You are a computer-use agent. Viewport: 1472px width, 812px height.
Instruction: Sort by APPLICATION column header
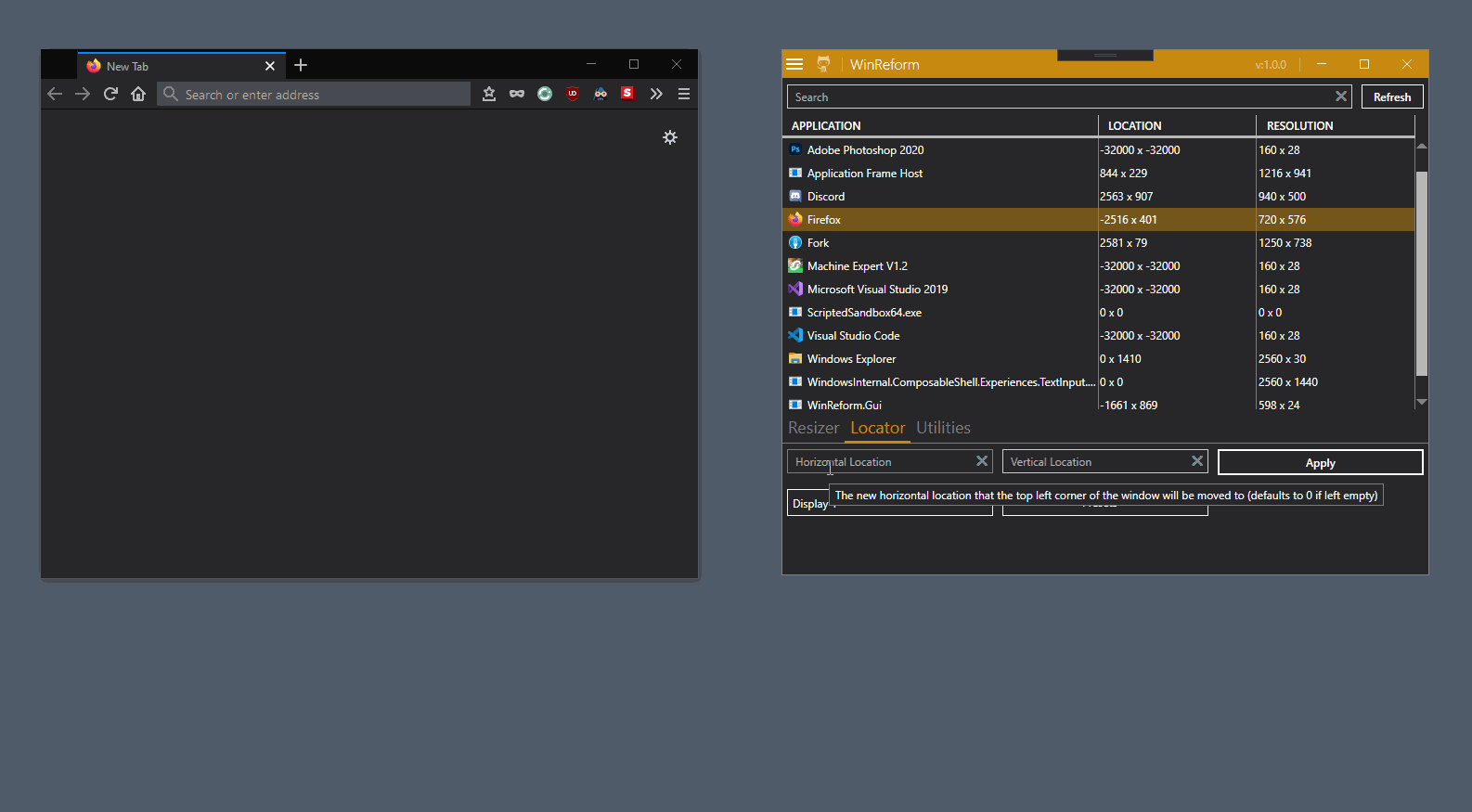(x=941, y=125)
